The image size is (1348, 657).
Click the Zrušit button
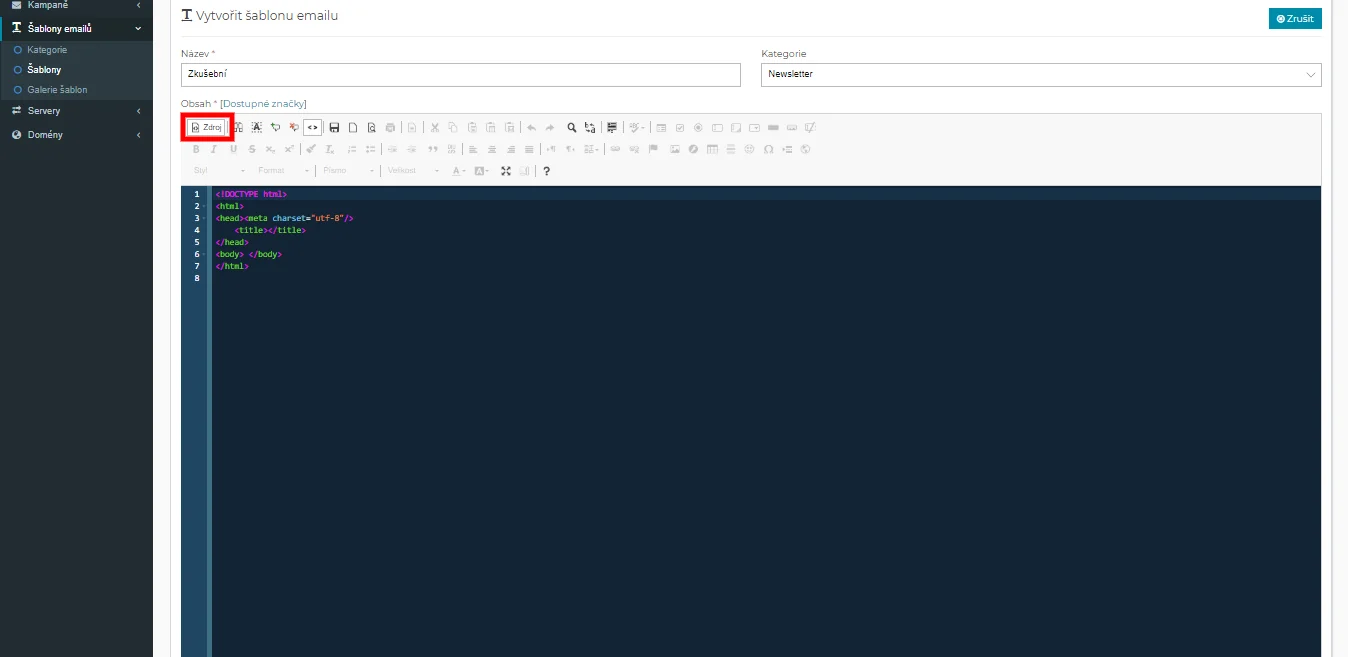tap(1295, 19)
